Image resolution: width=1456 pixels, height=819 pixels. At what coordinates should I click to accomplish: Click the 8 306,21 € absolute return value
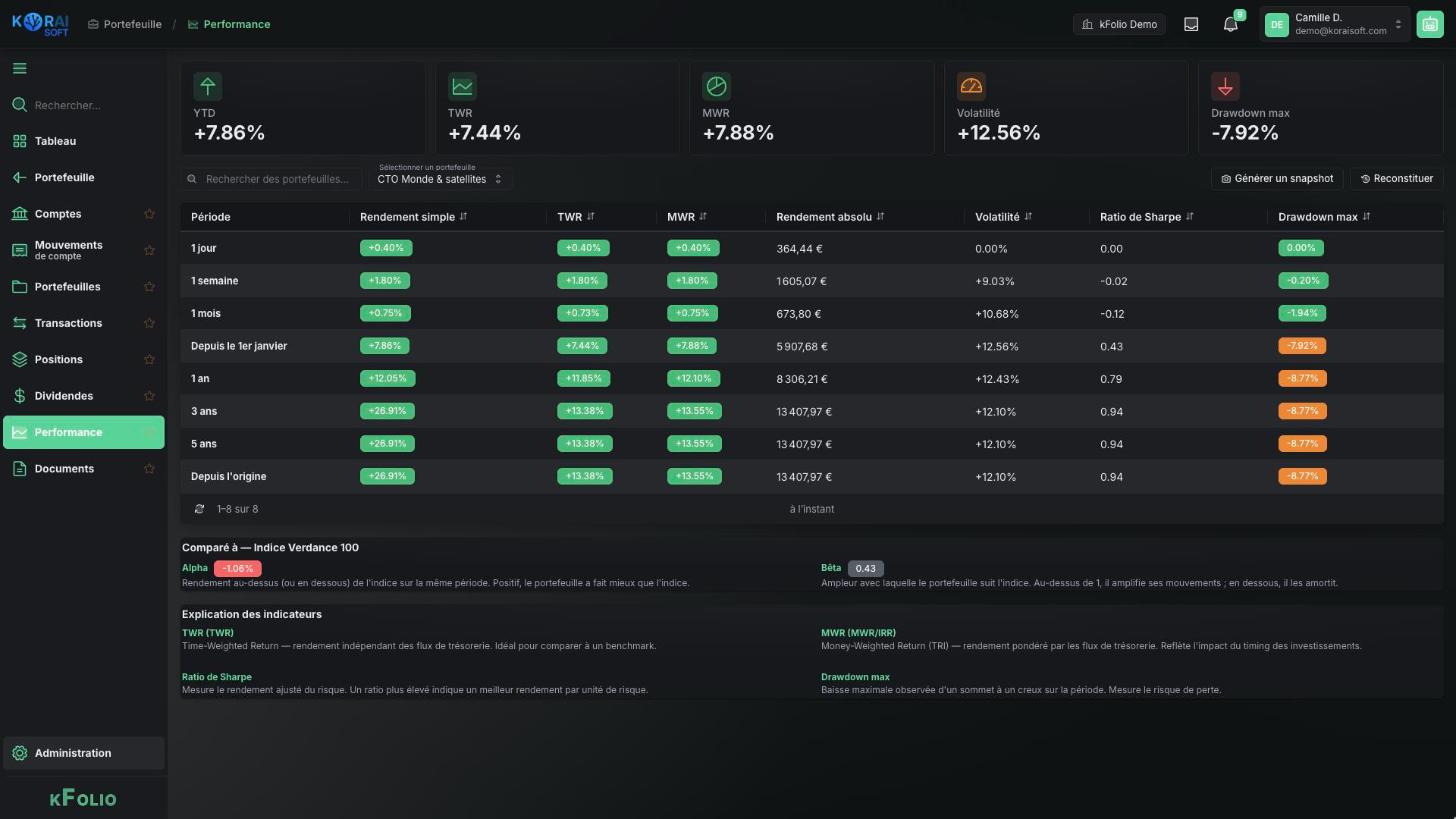(x=802, y=379)
